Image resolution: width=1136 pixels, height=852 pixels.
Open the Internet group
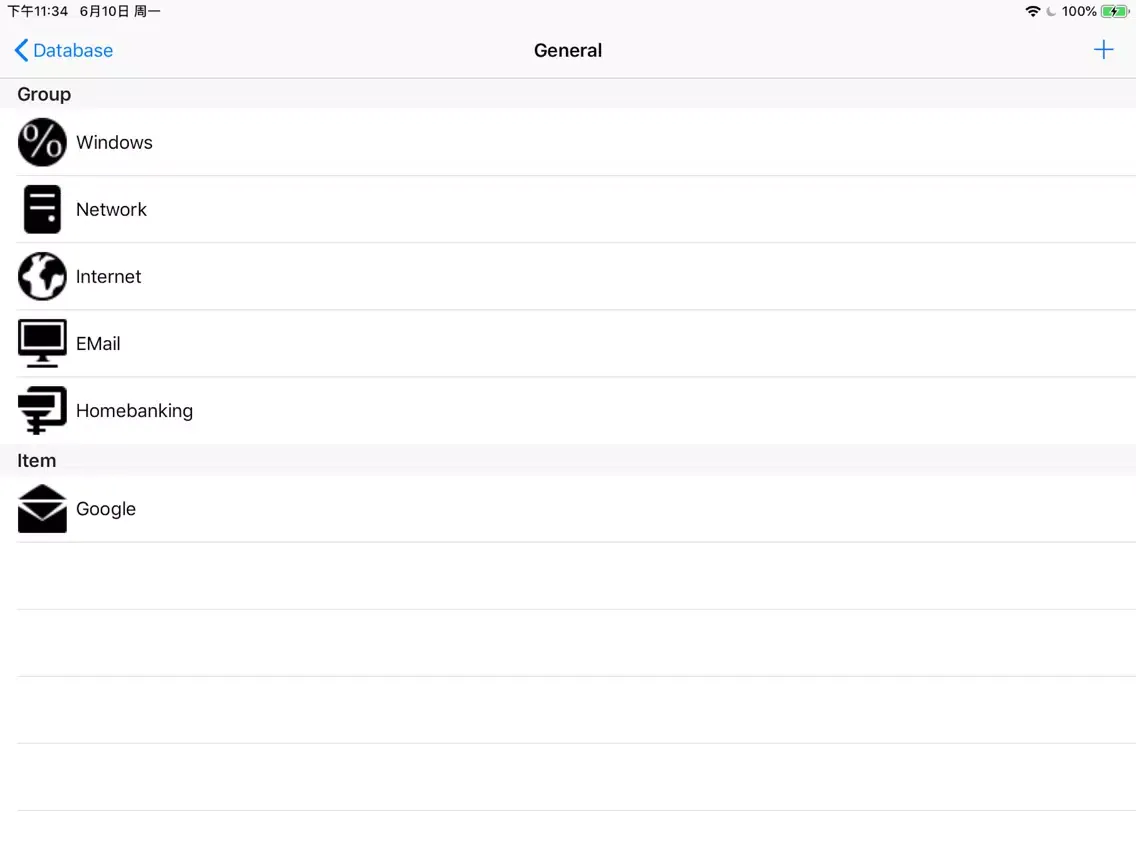tap(109, 276)
